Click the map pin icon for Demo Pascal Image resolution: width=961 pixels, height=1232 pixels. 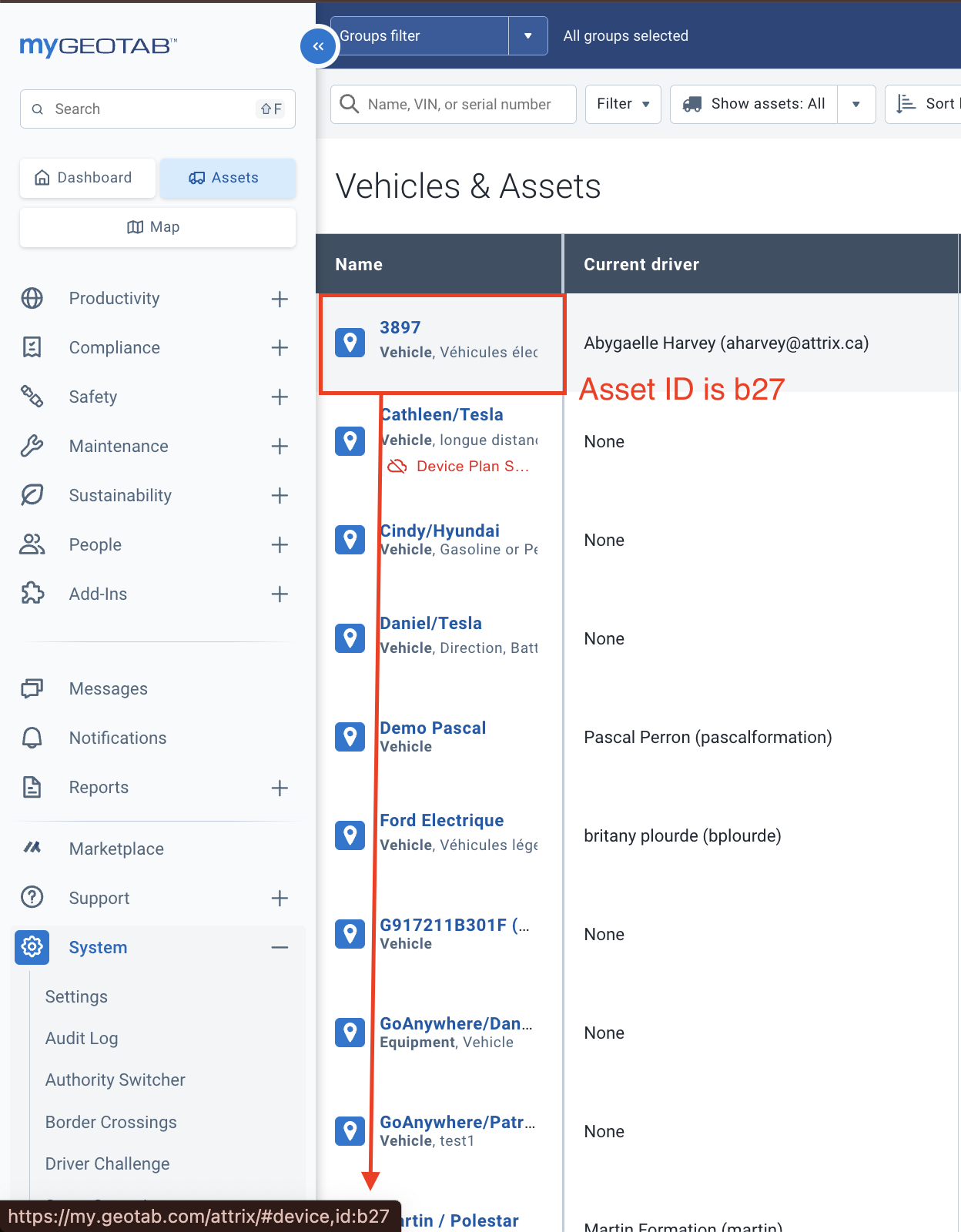[x=350, y=737]
